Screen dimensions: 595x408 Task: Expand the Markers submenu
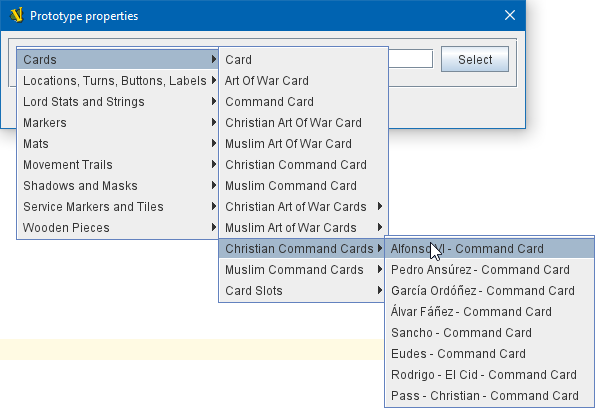tap(118, 123)
